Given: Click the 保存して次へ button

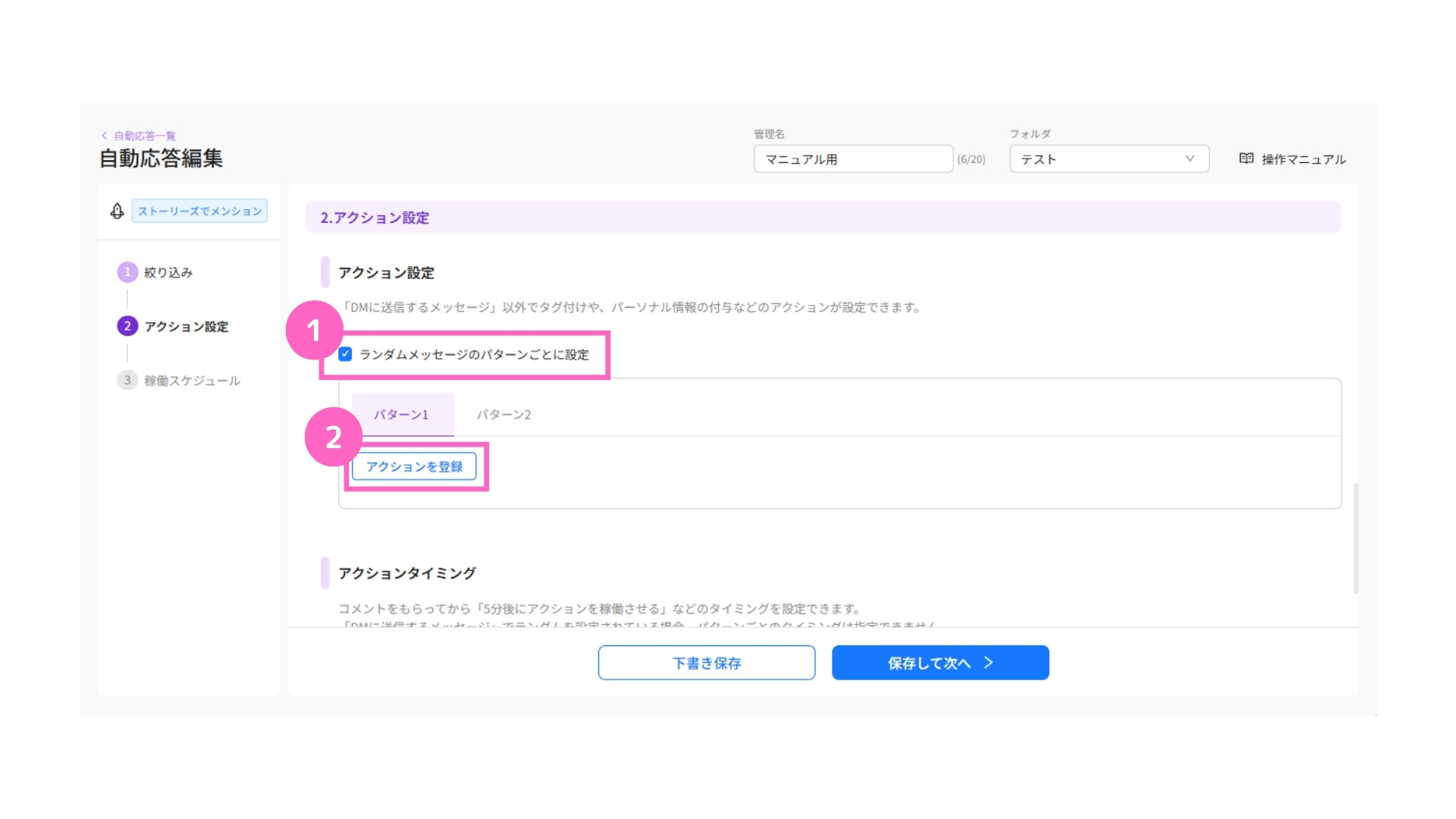Looking at the screenshot, I should point(940,663).
